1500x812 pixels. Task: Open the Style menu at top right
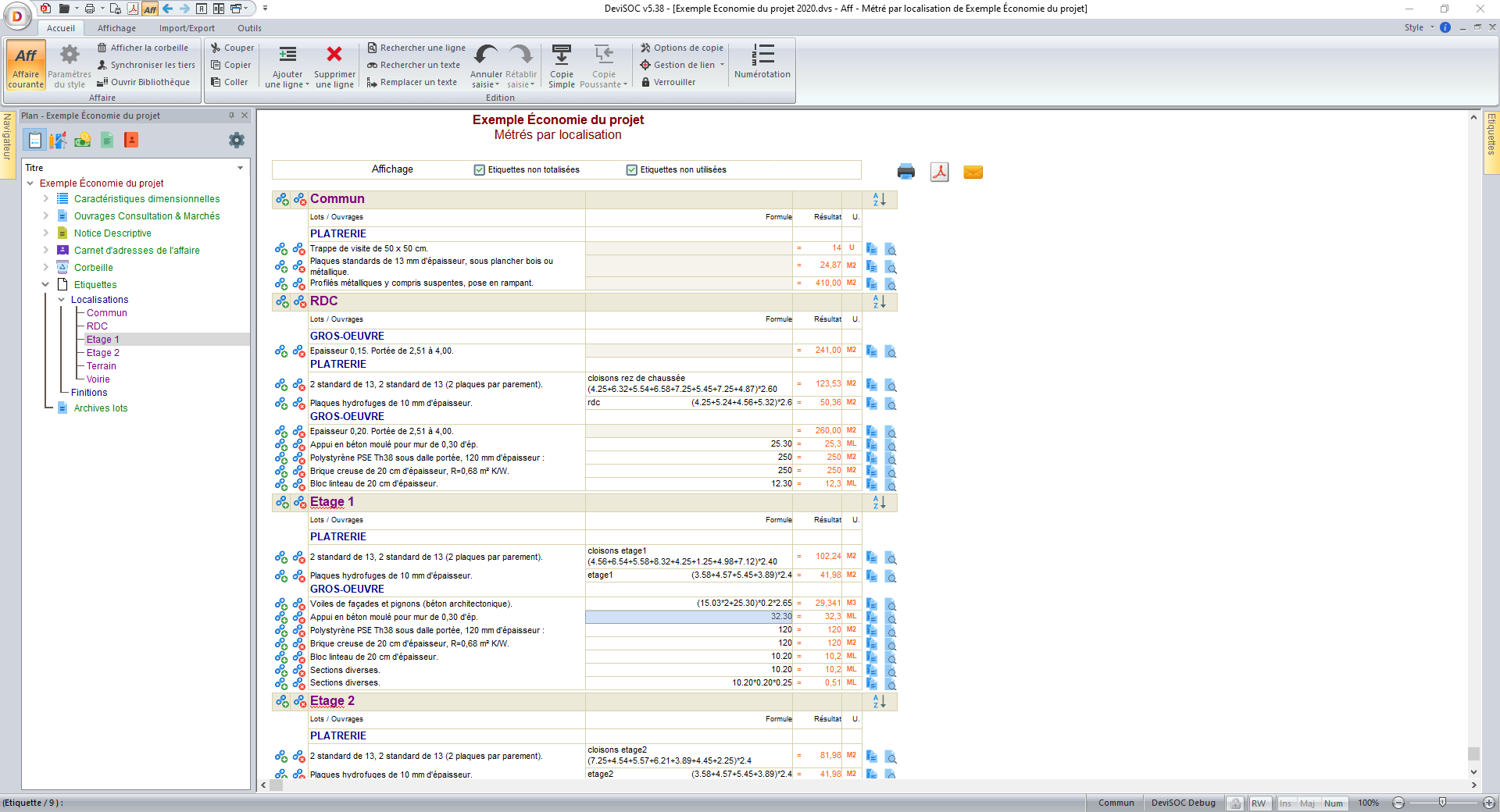coord(1419,27)
